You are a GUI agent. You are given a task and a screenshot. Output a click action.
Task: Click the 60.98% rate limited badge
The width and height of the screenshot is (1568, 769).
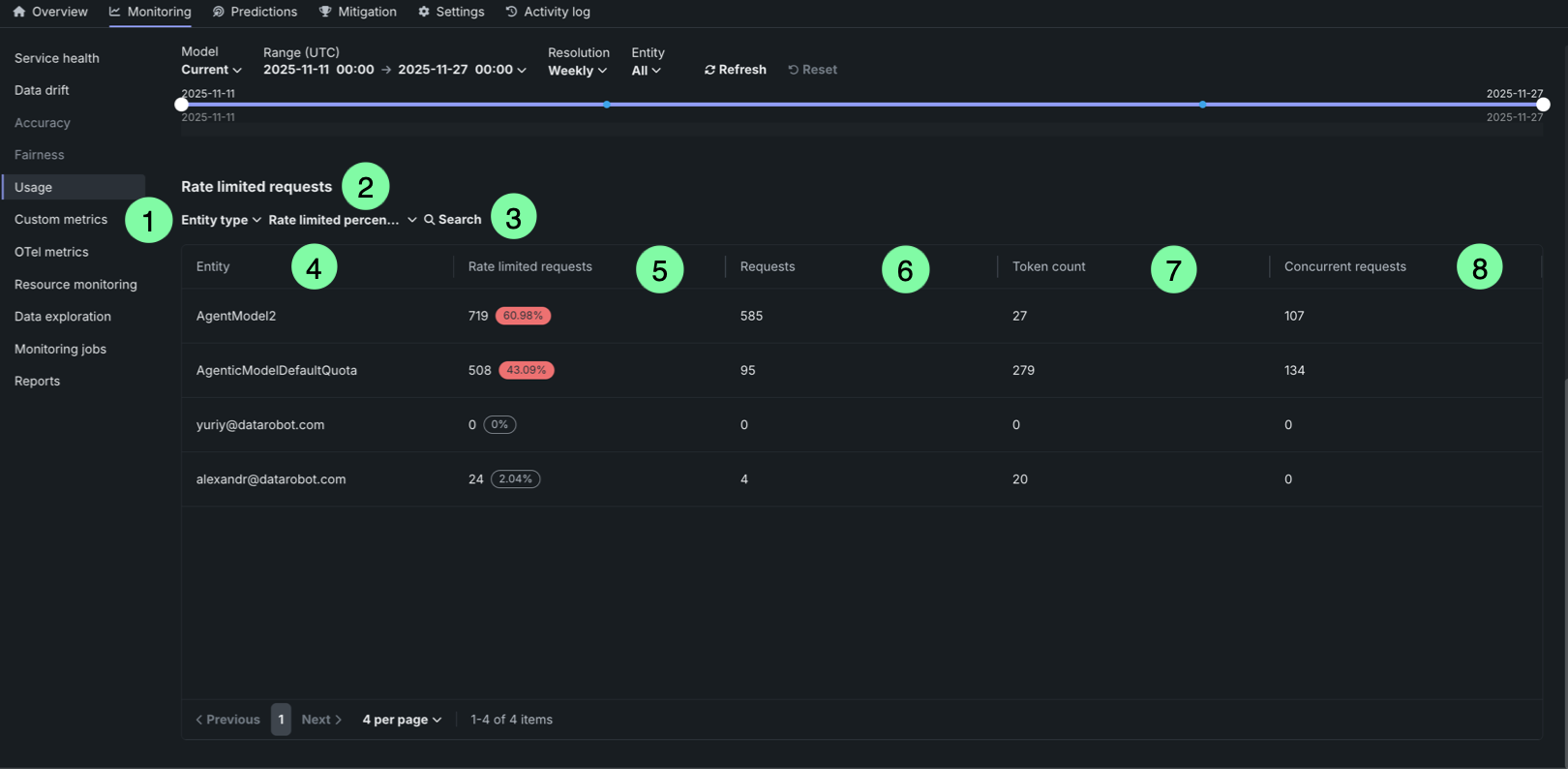click(523, 316)
